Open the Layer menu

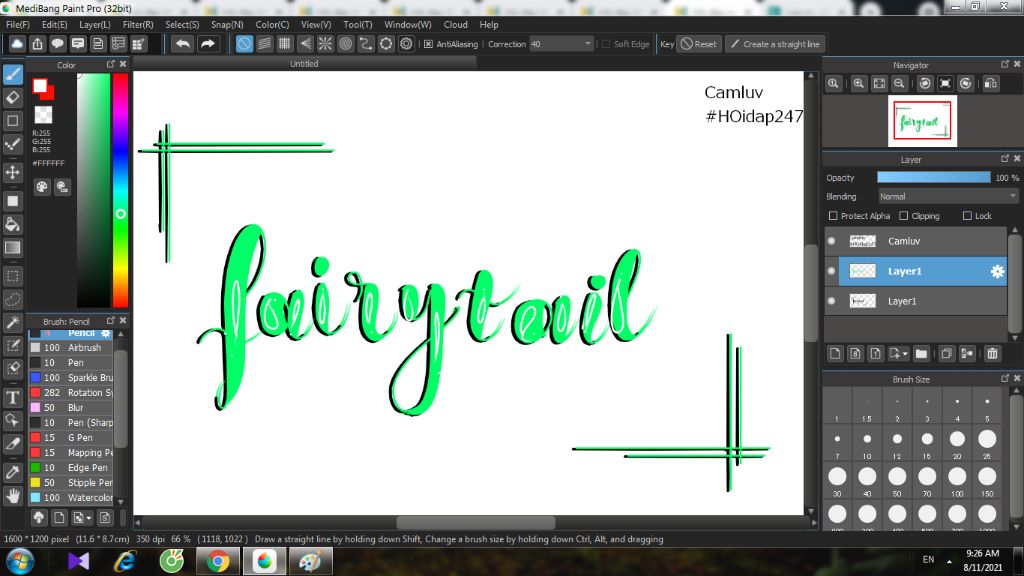(x=95, y=25)
